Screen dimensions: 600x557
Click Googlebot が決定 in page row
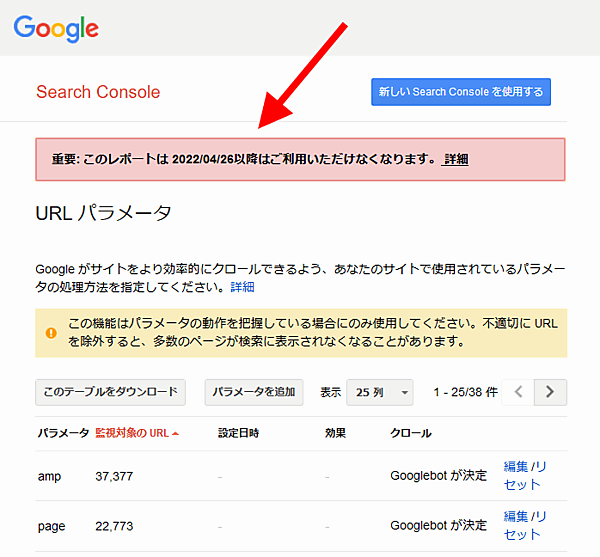point(438,526)
